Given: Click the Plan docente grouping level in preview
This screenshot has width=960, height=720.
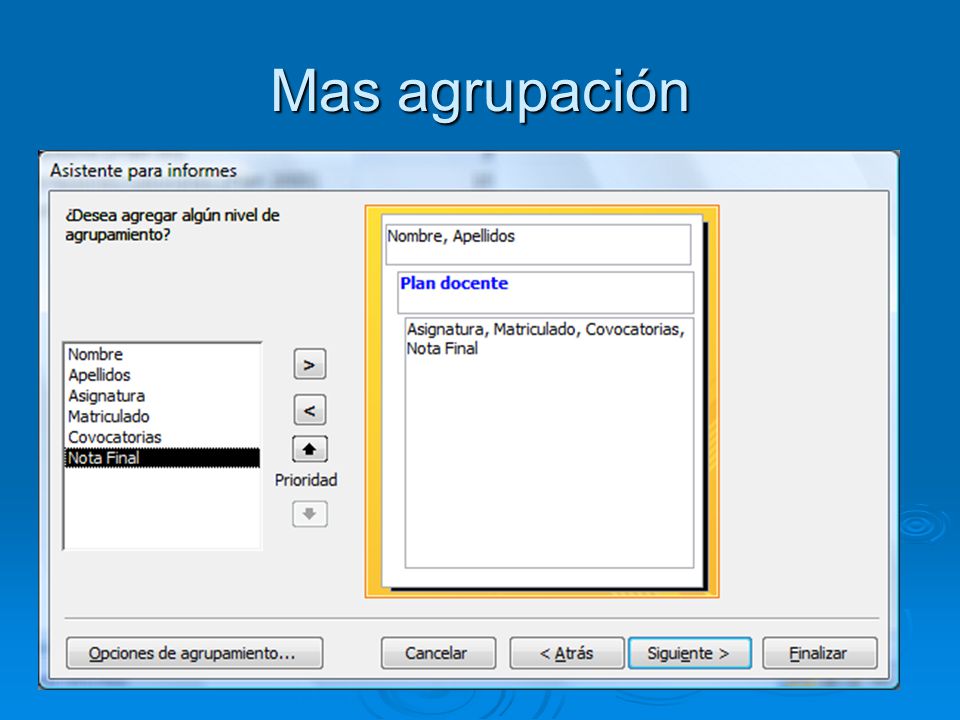Looking at the screenshot, I should tap(546, 293).
